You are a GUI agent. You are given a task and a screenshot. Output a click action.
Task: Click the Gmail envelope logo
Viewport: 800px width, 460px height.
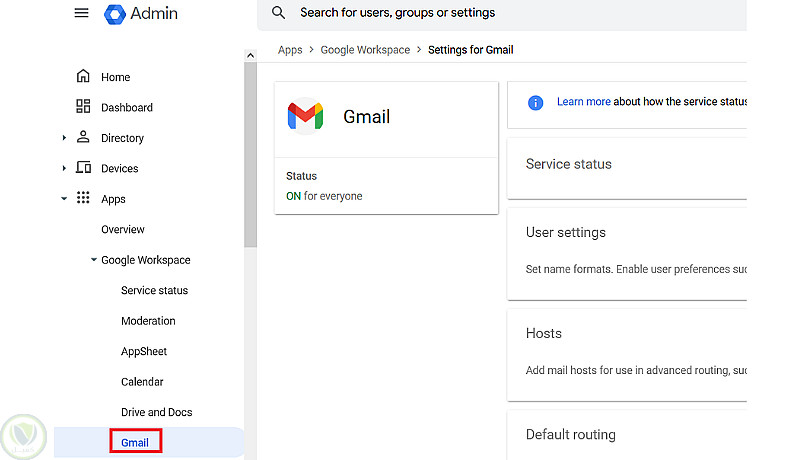[305, 117]
